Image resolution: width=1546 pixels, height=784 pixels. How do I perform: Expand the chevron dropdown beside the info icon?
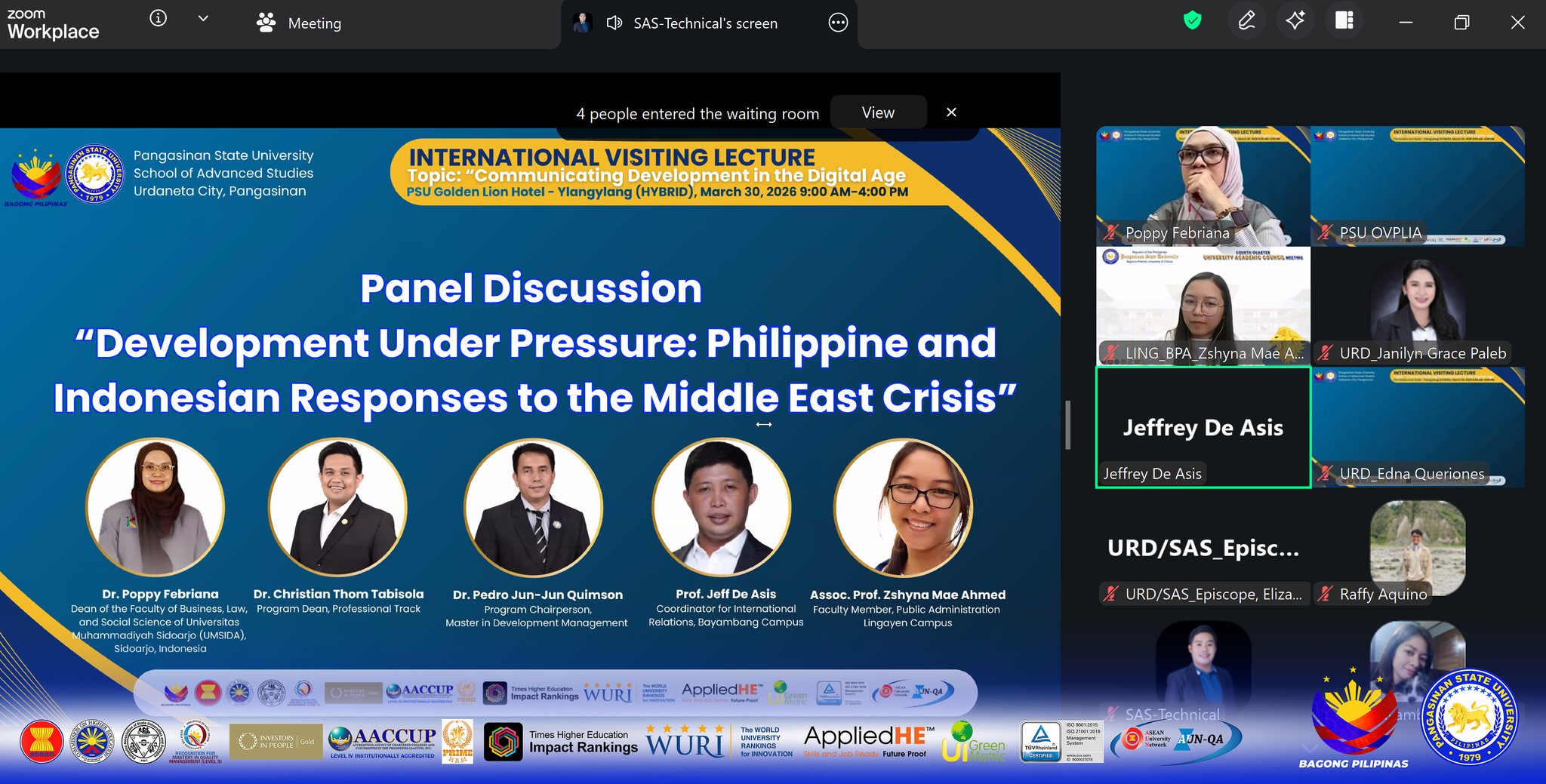pos(203,19)
